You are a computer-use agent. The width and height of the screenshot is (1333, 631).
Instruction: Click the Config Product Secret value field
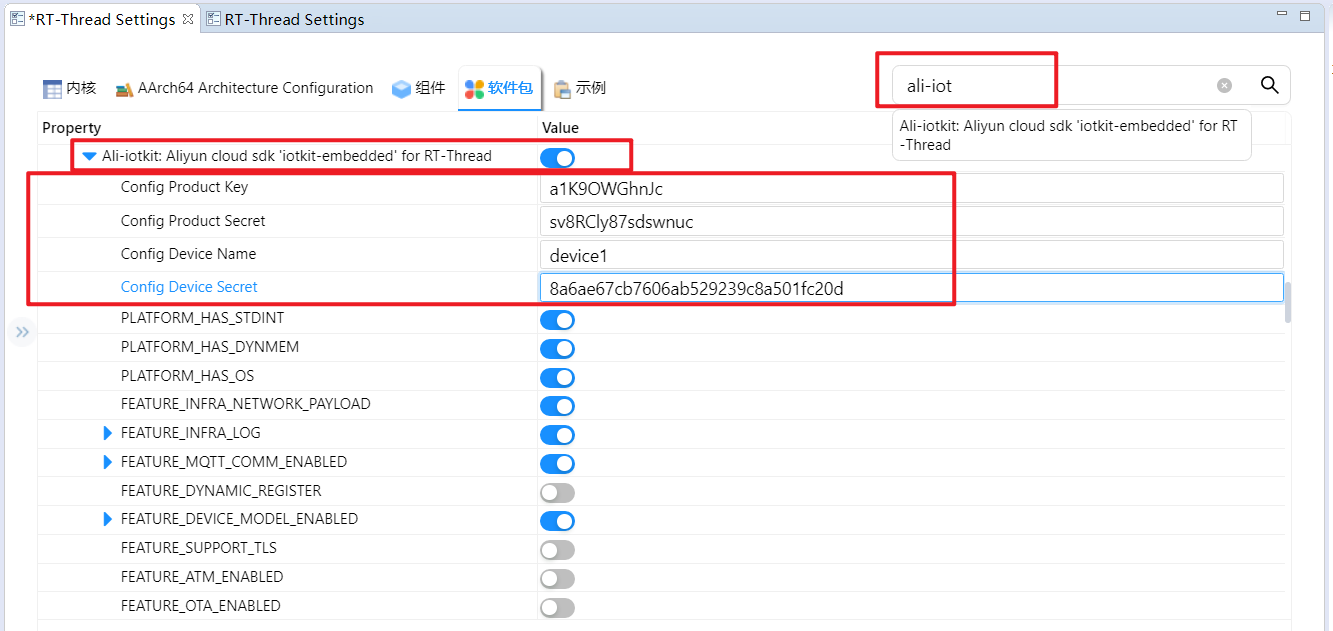(x=911, y=222)
